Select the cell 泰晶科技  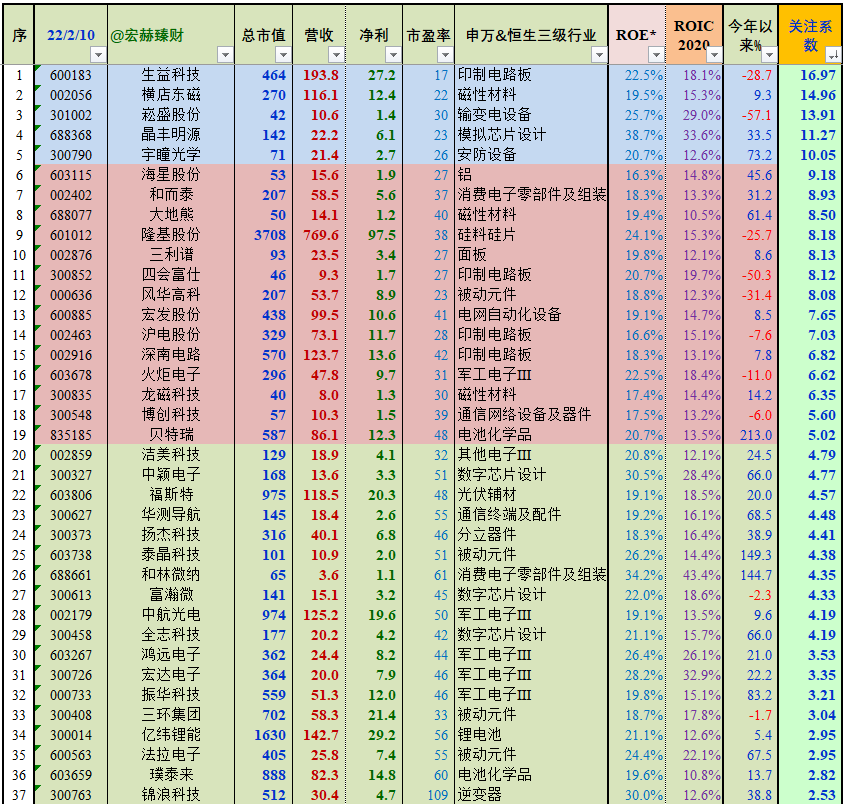171,555
